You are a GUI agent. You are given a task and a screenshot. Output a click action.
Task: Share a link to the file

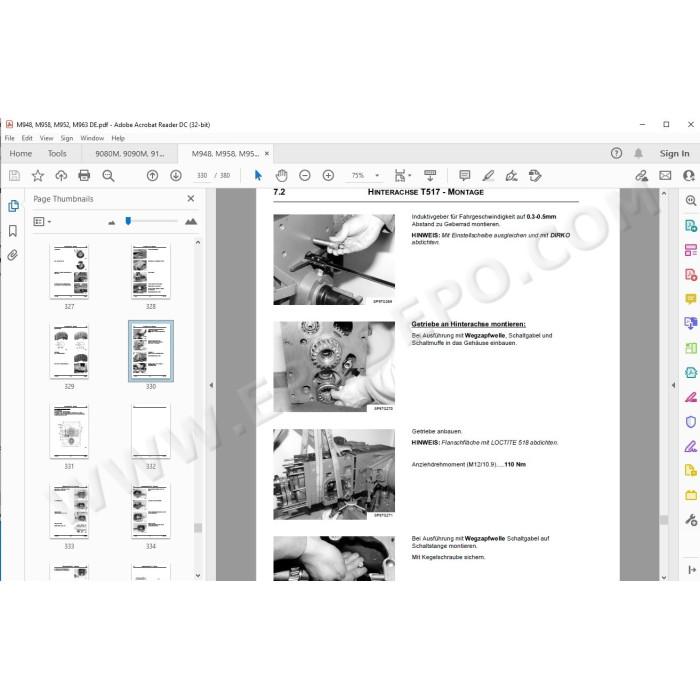point(642,175)
